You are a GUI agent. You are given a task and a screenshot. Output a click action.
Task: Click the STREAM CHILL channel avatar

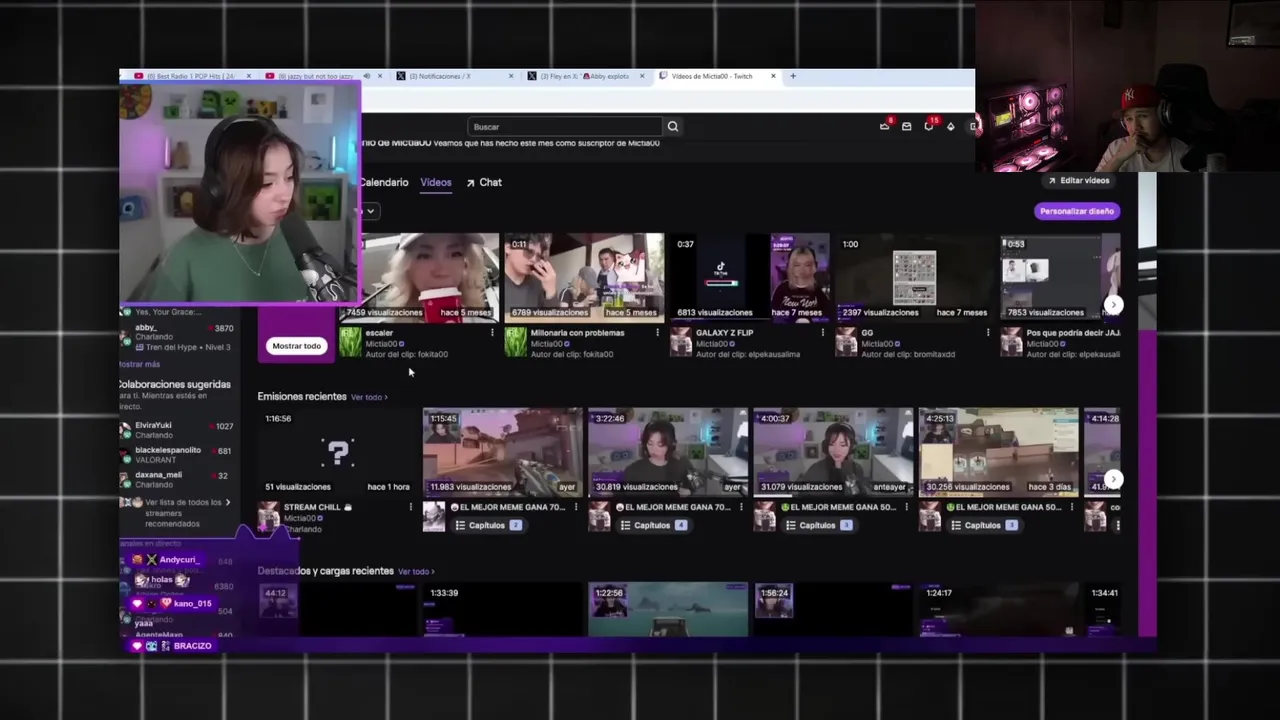(268, 516)
